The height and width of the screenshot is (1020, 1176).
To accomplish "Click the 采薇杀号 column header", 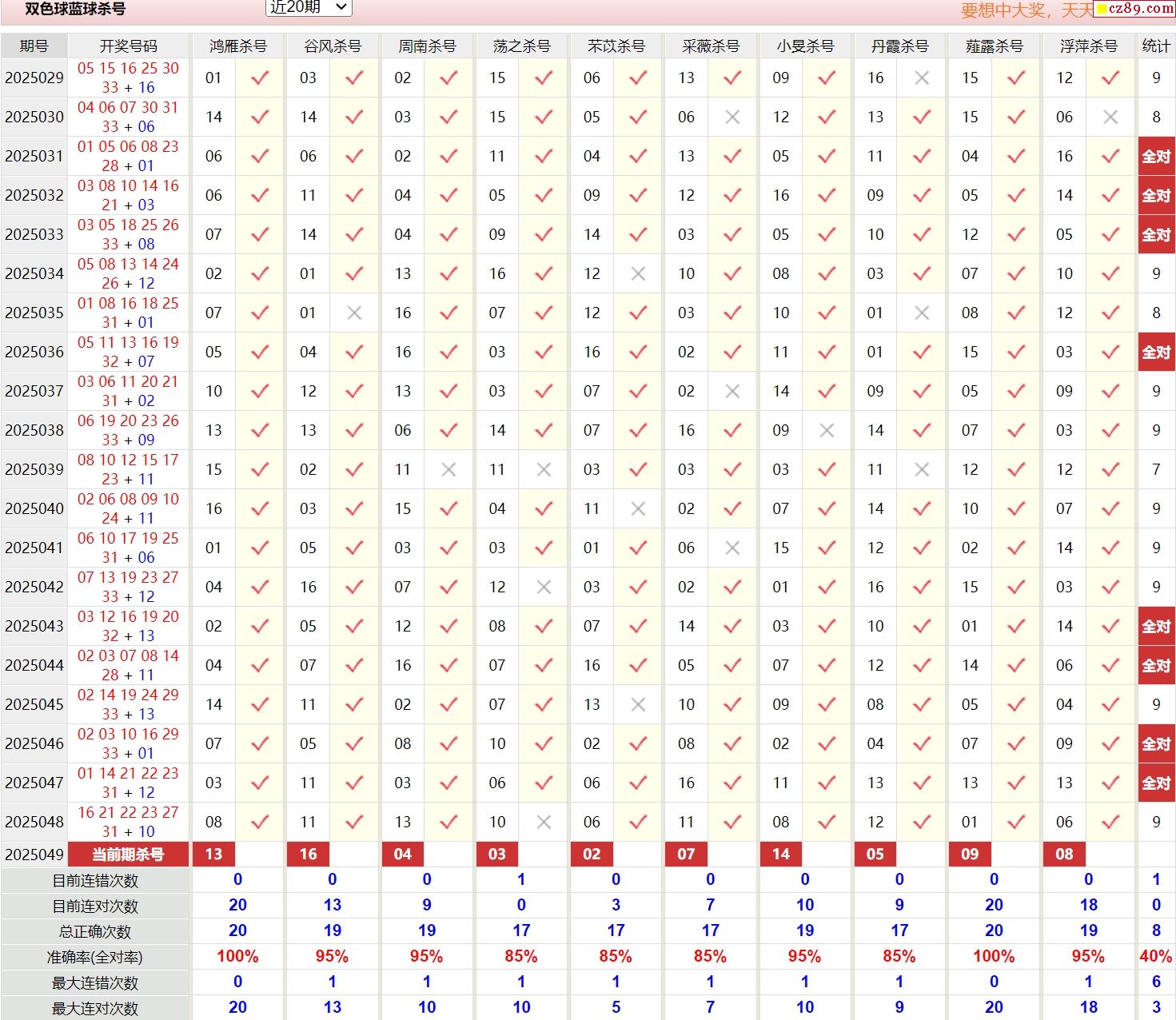I will click(x=711, y=46).
